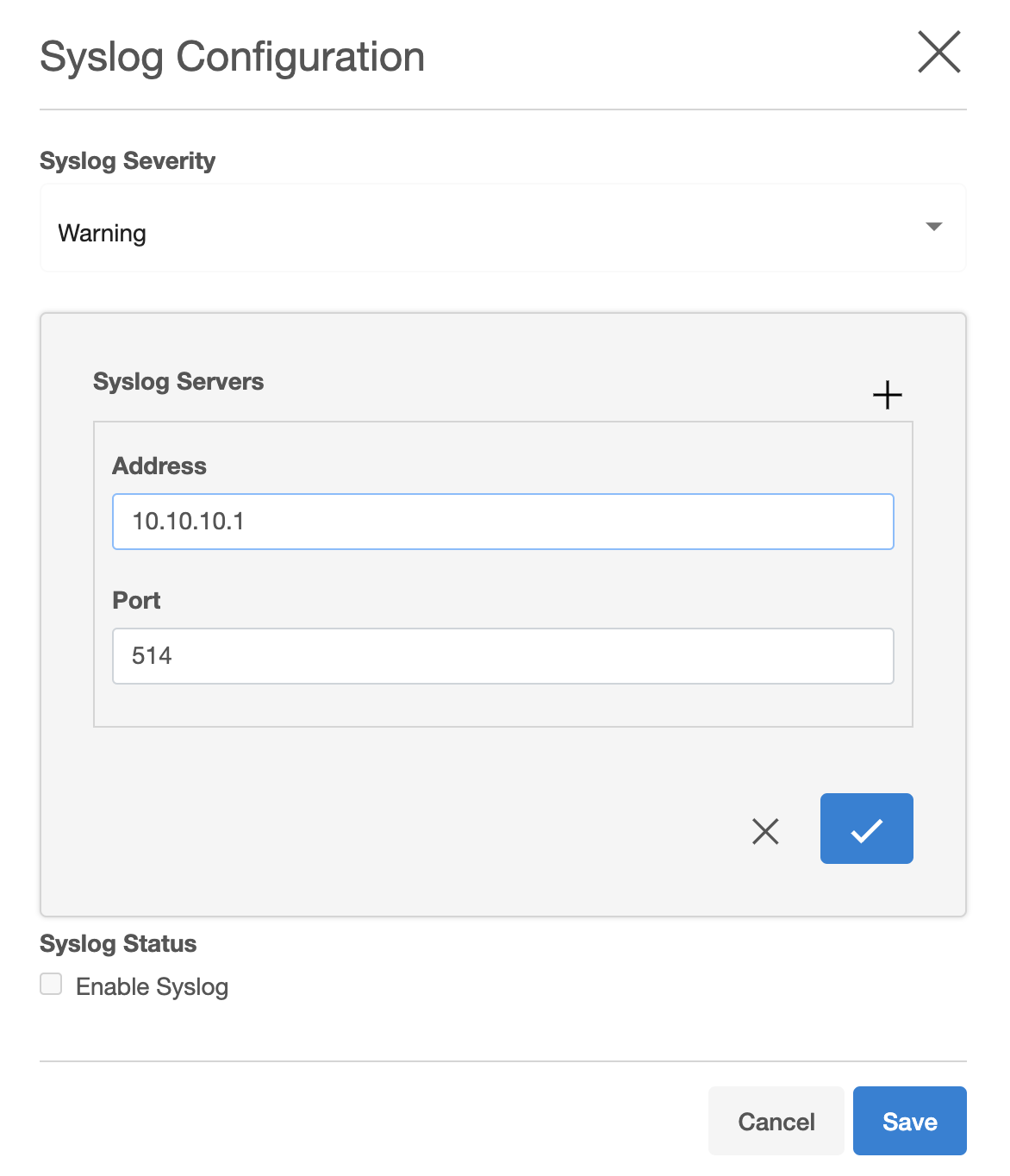Add a new syslog server with plus icon
1010x1176 pixels.
pyautogui.click(x=887, y=396)
